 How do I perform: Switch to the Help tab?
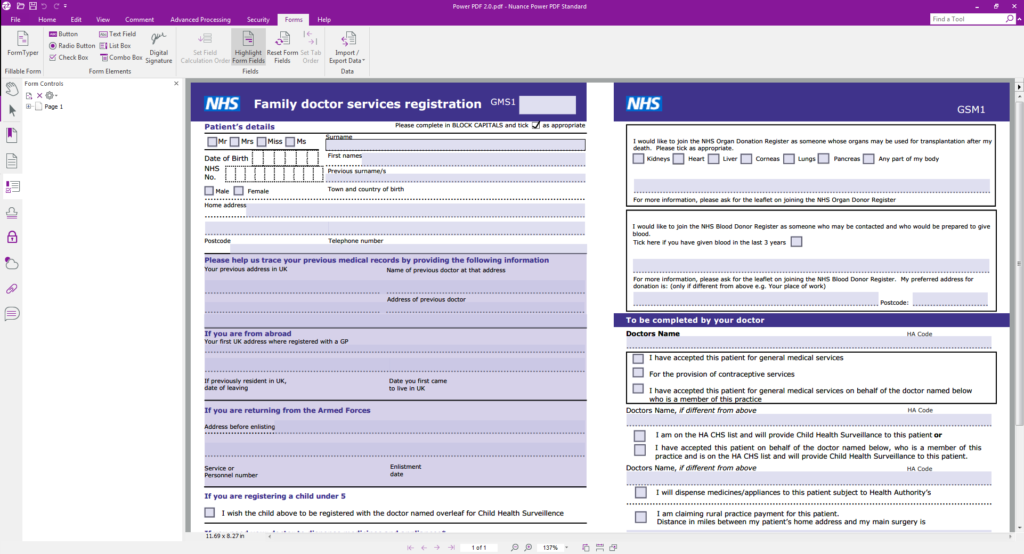pyautogui.click(x=324, y=20)
